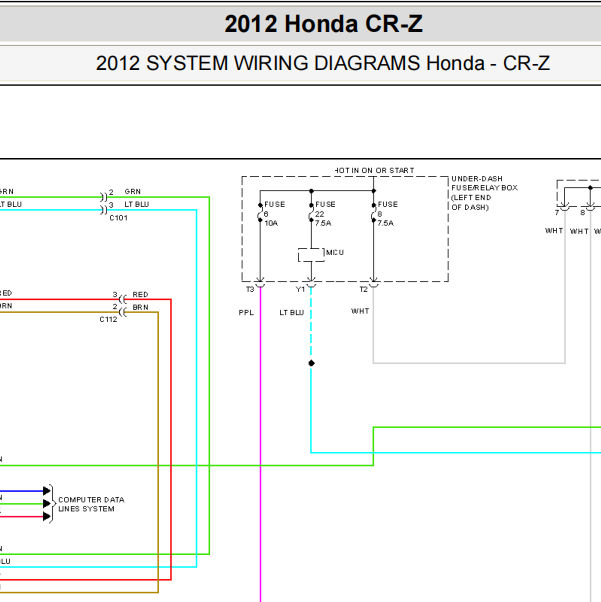Click the LT BLU label right of C101 pin 3
The width and height of the screenshot is (601, 602).
coord(136,204)
